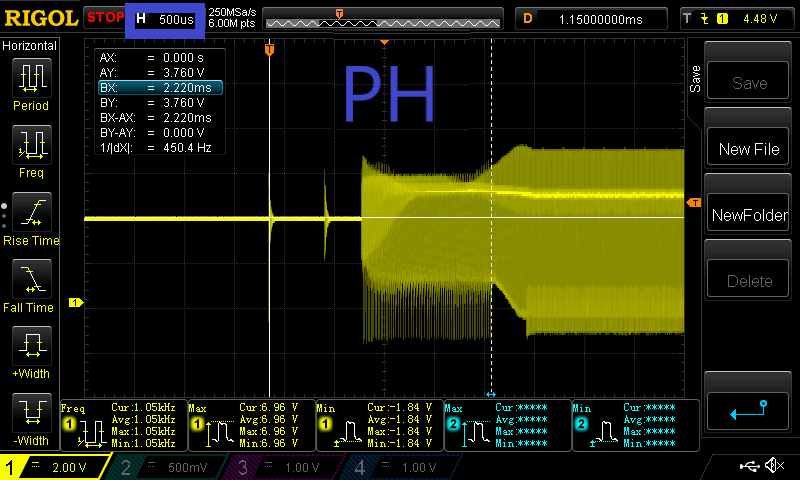Screen dimensions: 800x480
Task: Select the Fall Time measurement icon
Action: 32,279
